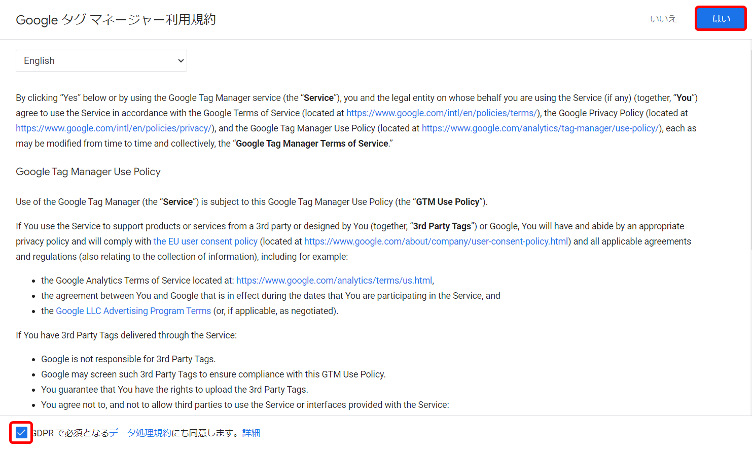
Task: Click the Google タグ マネージャー利用規約 title
Action: click(x=116, y=20)
